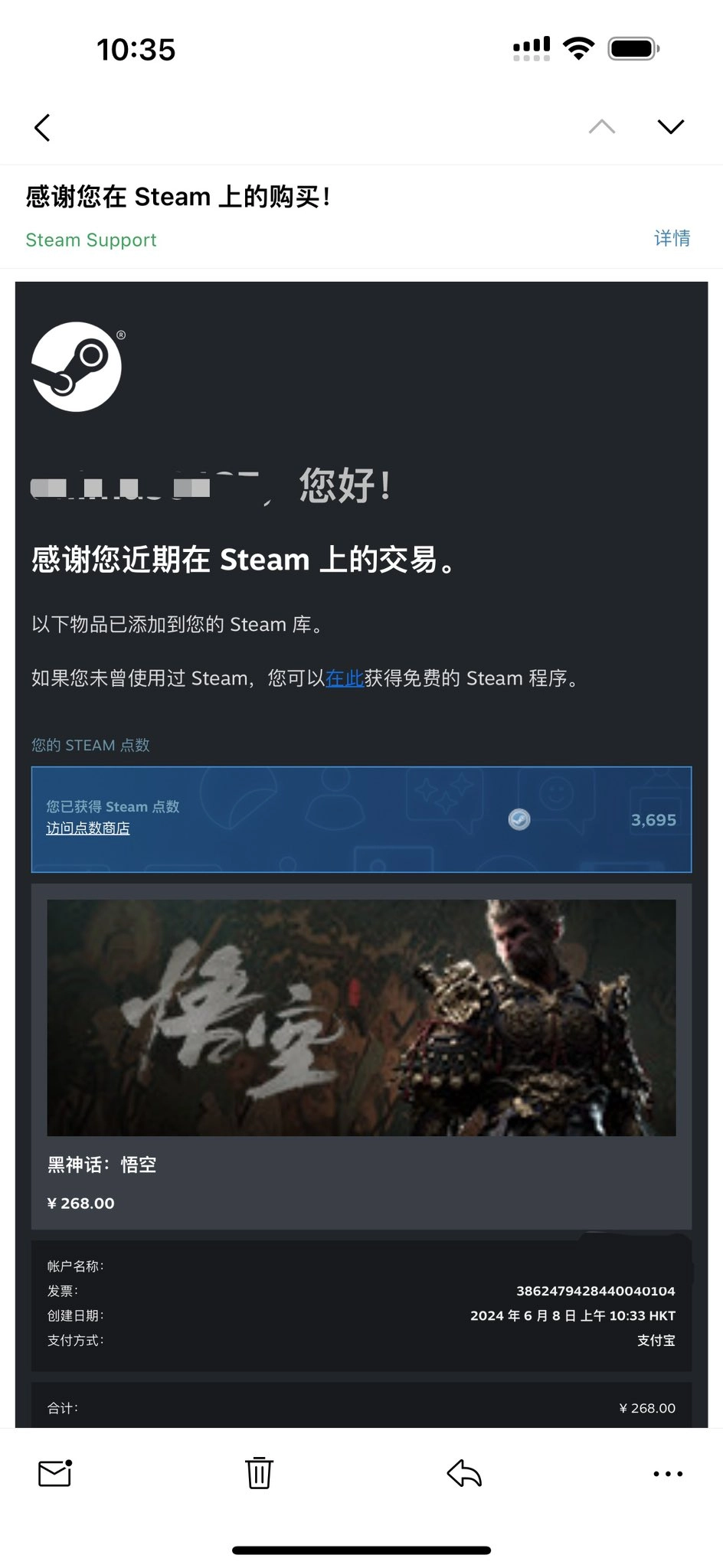Open the 访问点数商店 points shop link
This screenshot has height=1568, width=723.
[x=88, y=828]
